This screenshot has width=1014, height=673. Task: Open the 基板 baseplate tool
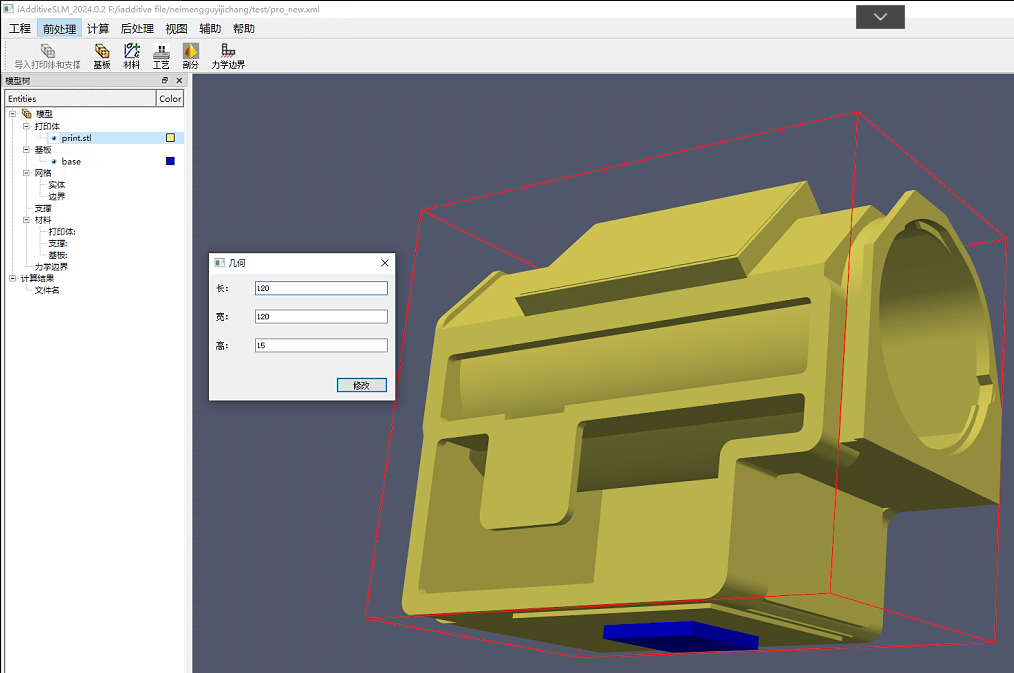coord(102,56)
